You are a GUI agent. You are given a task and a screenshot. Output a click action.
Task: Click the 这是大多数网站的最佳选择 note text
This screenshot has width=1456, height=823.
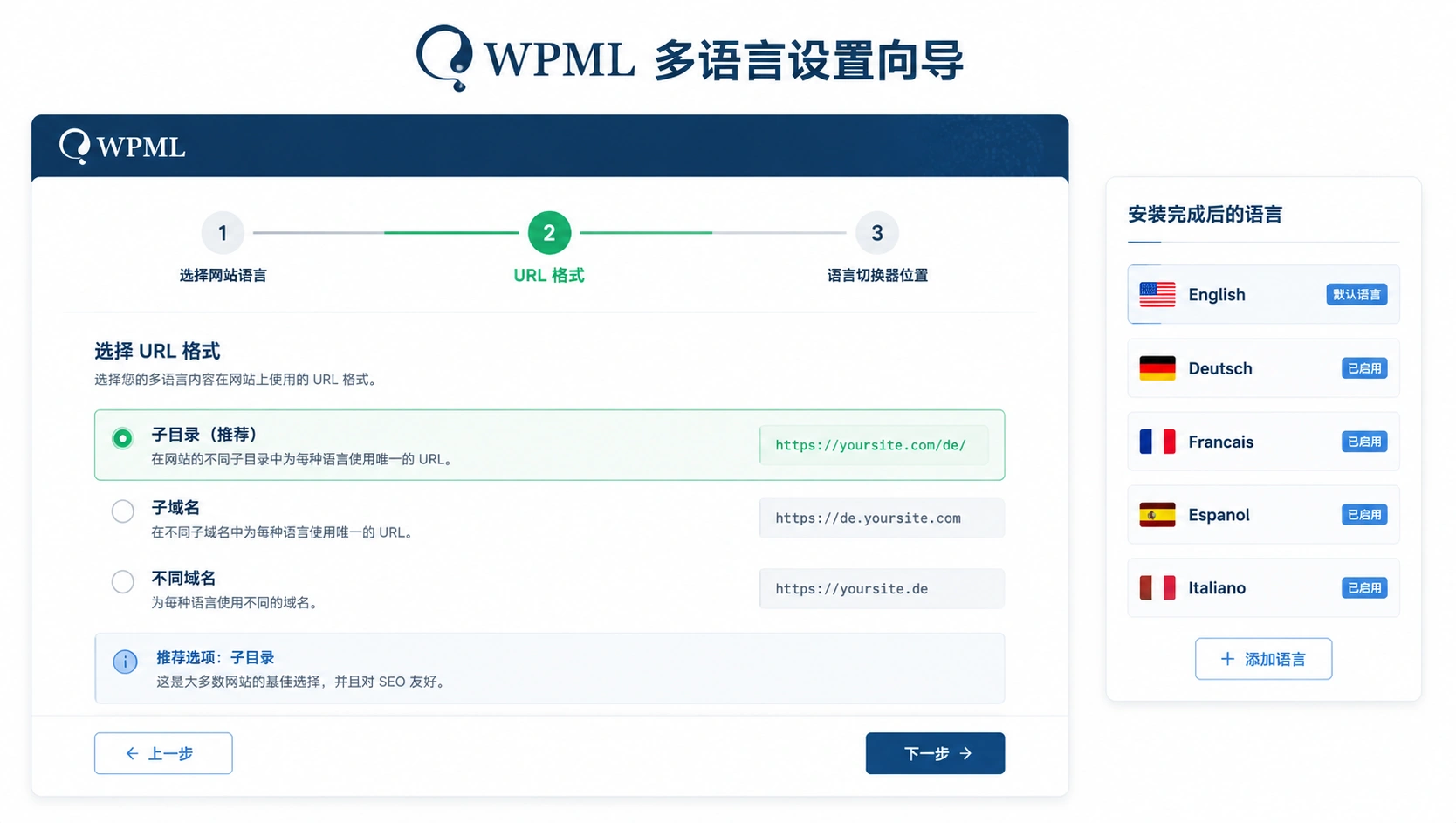pyautogui.click(x=302, y=682)
